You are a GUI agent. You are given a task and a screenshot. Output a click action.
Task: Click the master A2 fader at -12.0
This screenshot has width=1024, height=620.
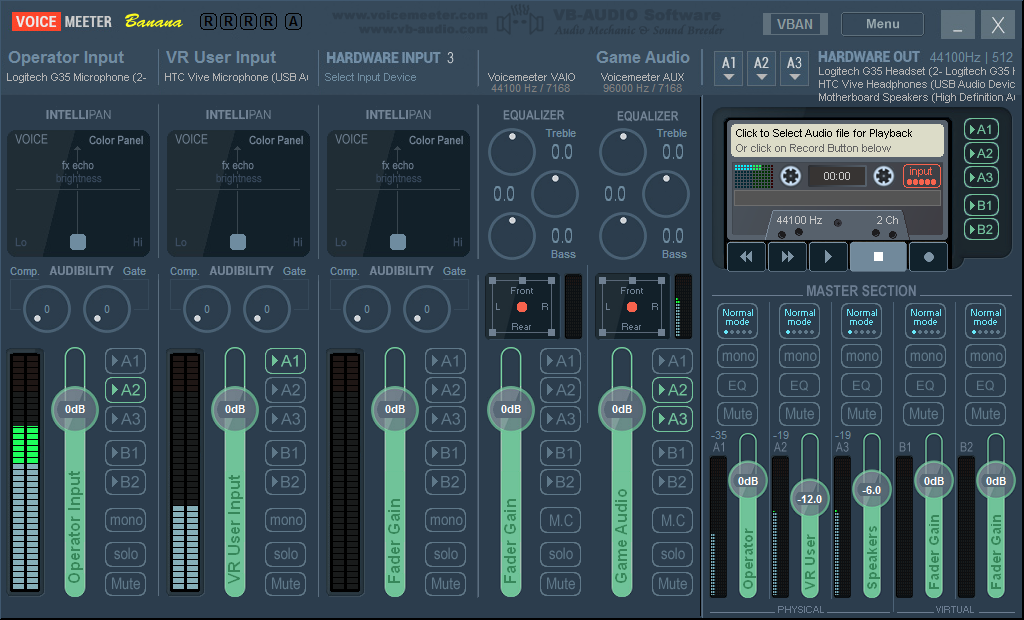[x=809, y=499]
